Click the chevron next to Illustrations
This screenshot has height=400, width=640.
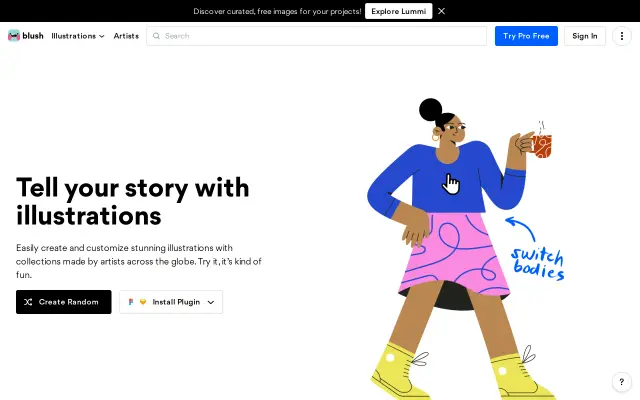point(102,36)
